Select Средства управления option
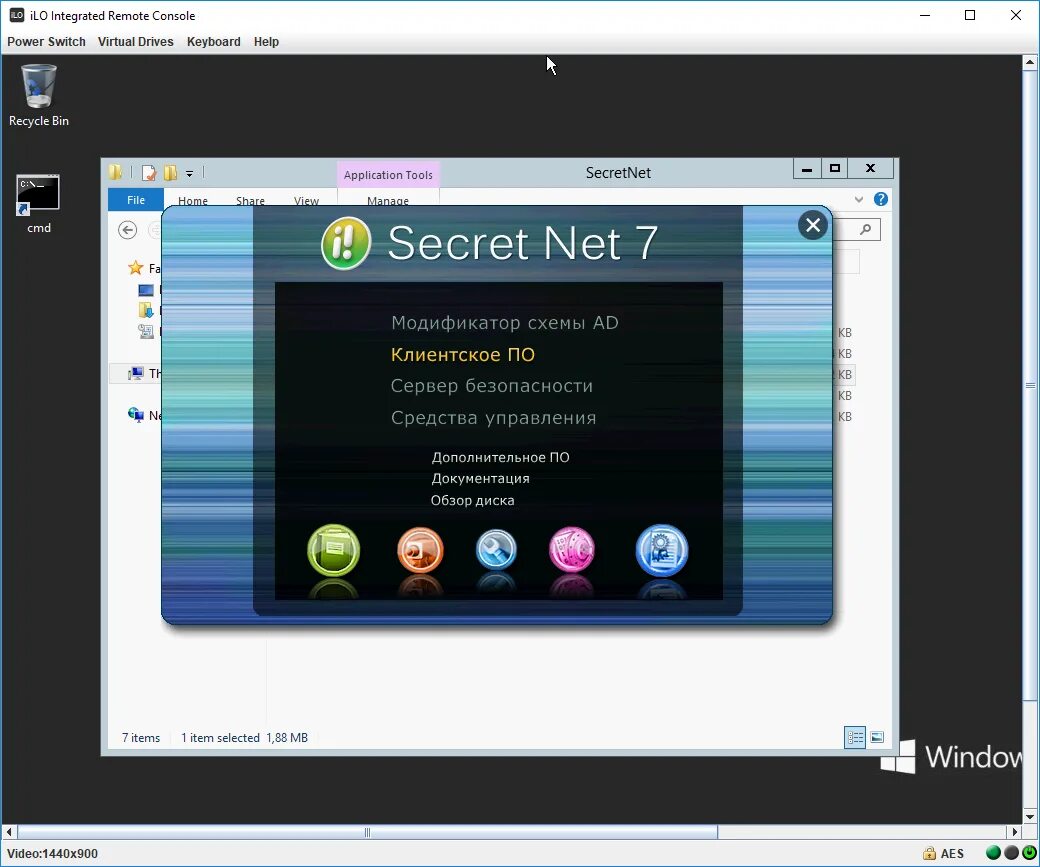Image resolution: width=1040 pixels, height=867 pixels. click(x=493, y=418)
